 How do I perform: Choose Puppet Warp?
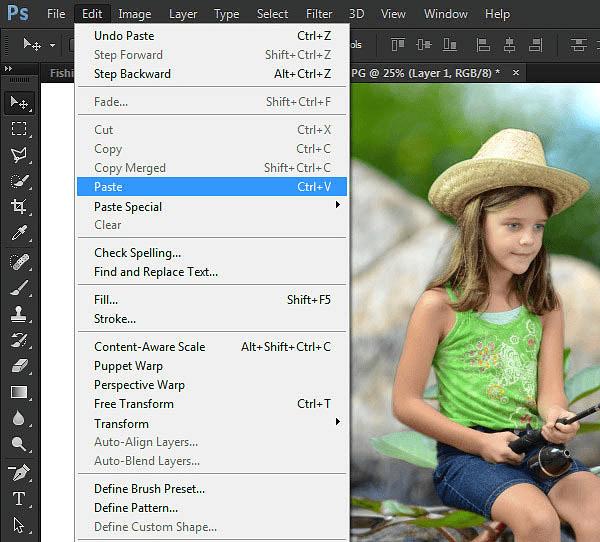(x=212, y=366)
